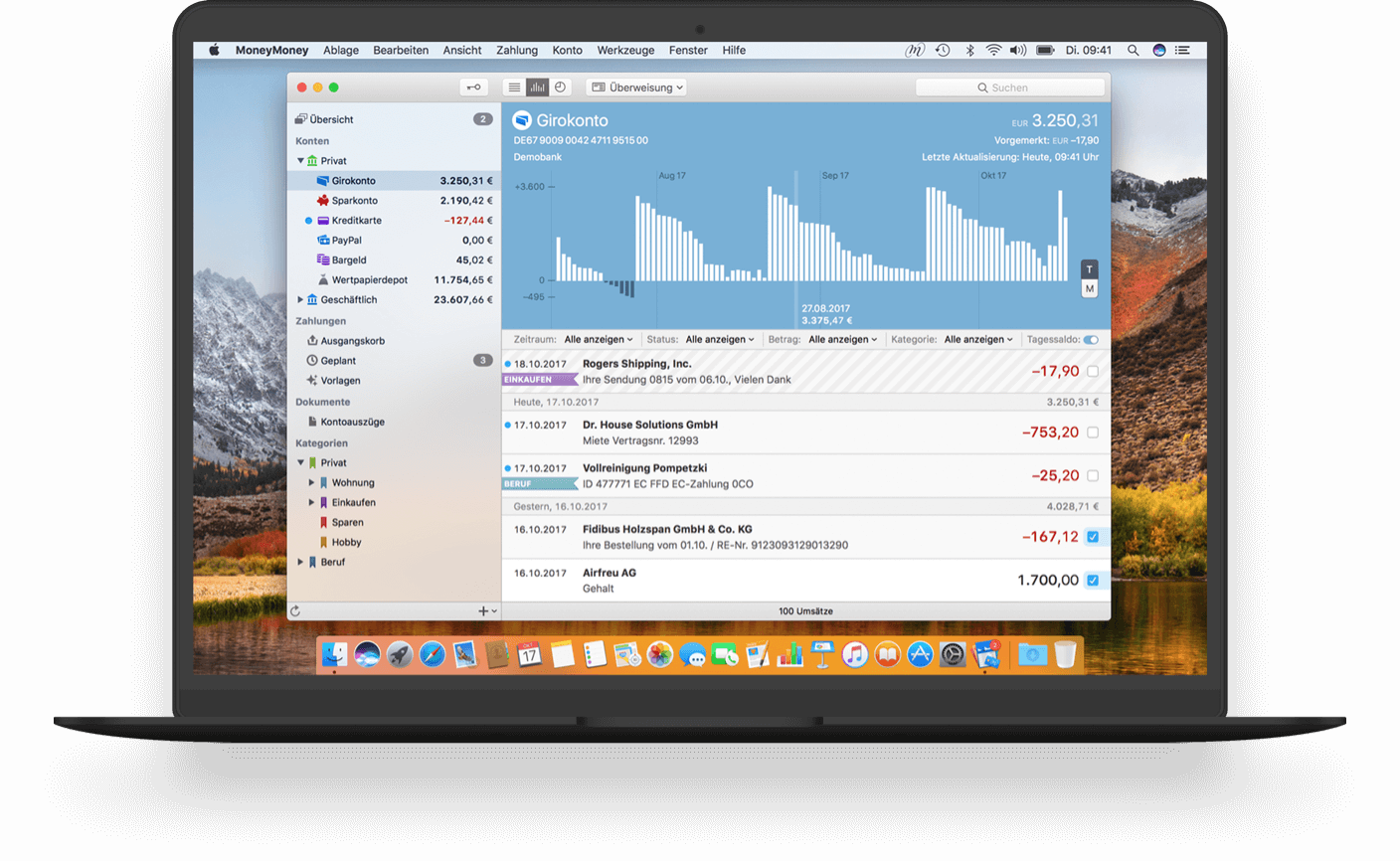Open the Zeitraum filter dropdown
The width and height of the screenshot is (1400, 861).
click(x=598, y=340)
